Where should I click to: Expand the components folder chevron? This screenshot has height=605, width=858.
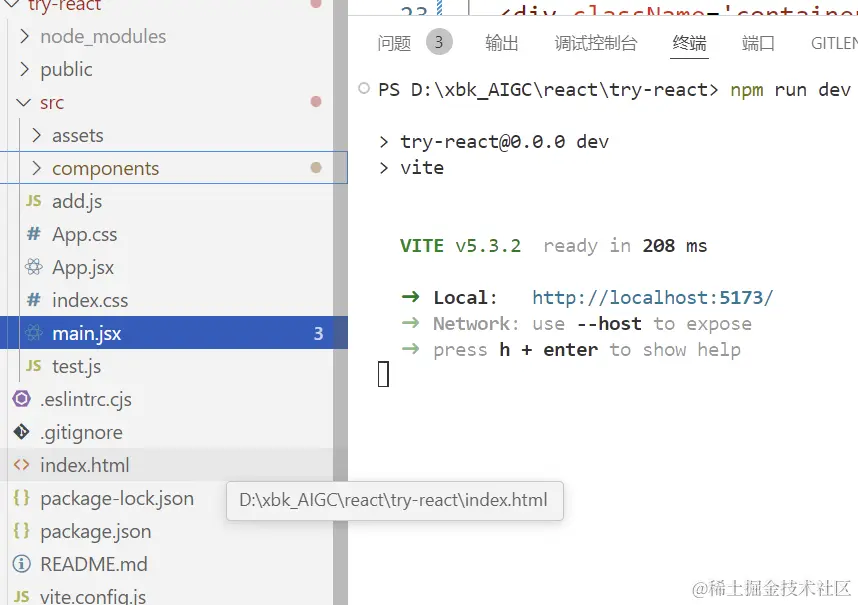36,168
